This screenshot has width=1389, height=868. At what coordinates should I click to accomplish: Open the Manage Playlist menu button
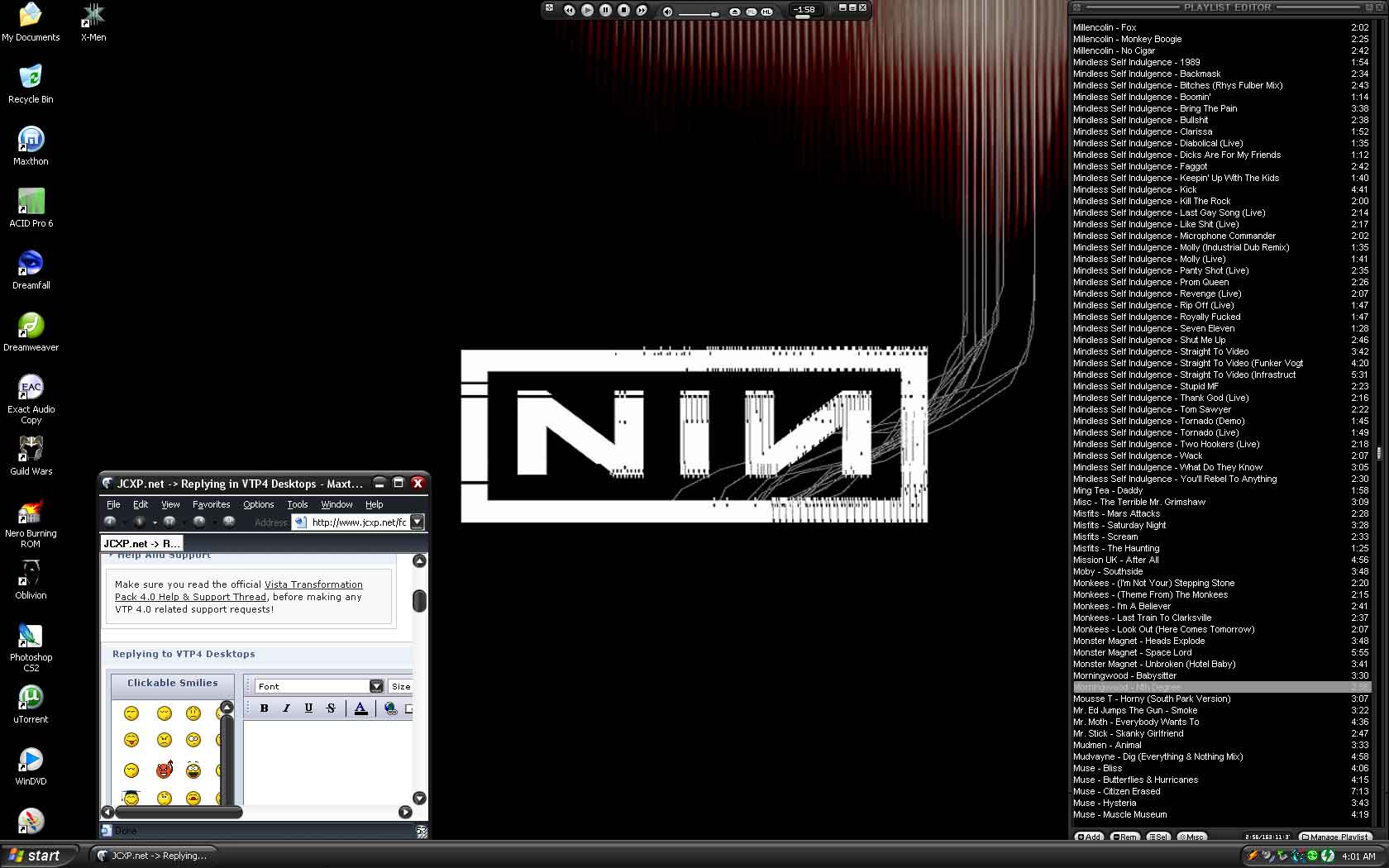pyautogui.click(x=1335, y=837)
